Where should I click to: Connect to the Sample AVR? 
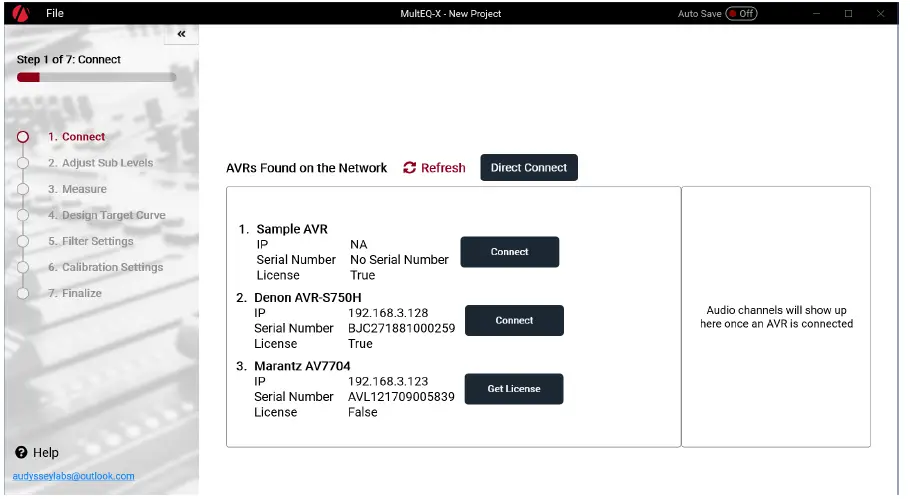tap(510, 252)
